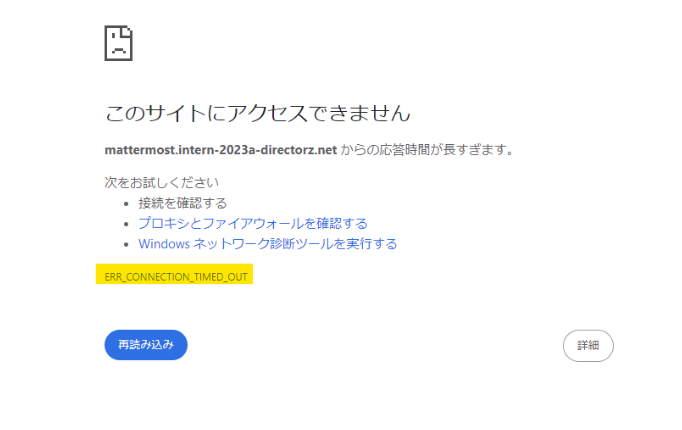Open プロキシとファイアウォールを確認する link
The image size is (682, 430).
coord(253,223)
